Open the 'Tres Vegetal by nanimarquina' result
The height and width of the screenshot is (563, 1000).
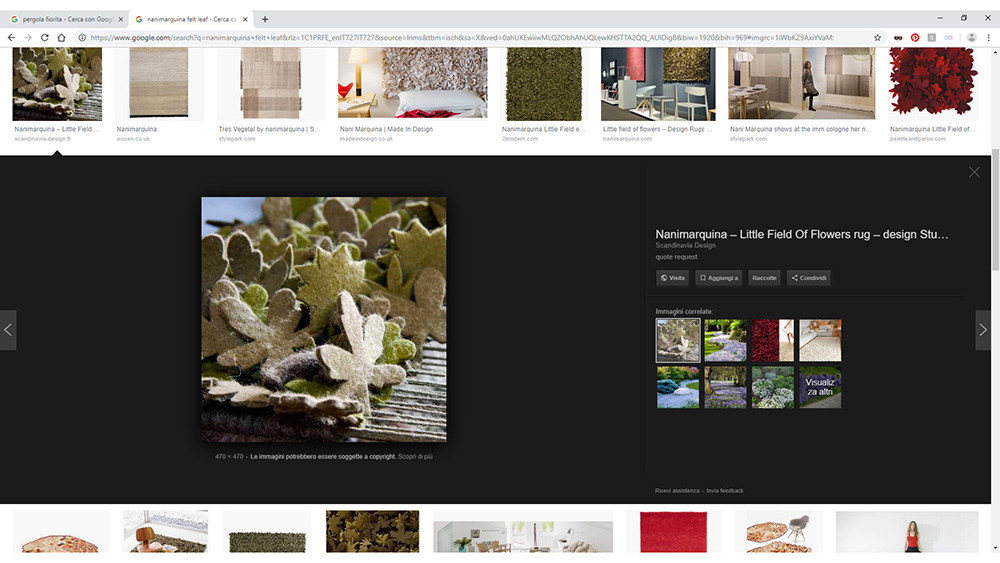click(x=271, y=84)
